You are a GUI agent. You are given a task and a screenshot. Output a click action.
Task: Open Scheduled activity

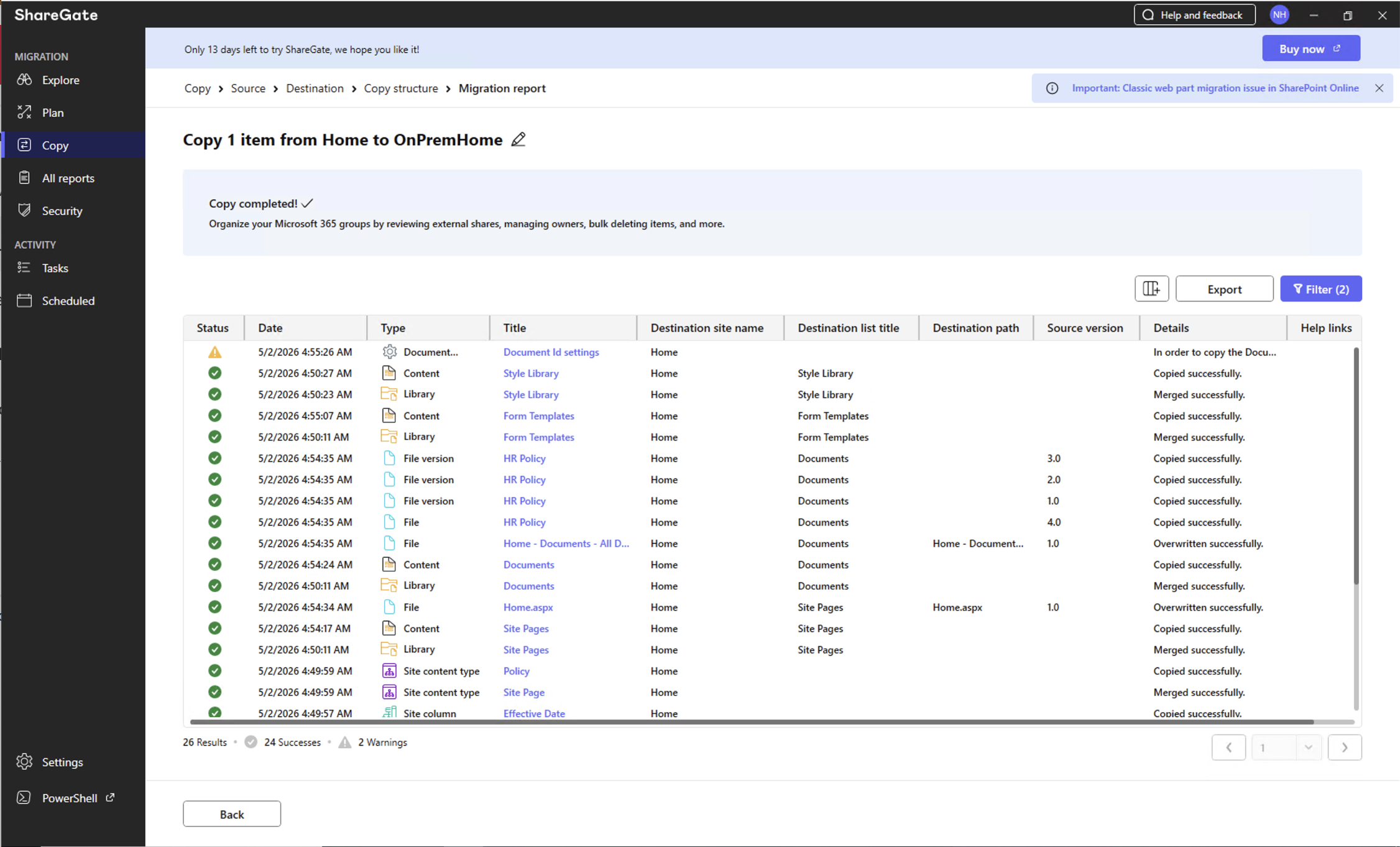[68, 300]
